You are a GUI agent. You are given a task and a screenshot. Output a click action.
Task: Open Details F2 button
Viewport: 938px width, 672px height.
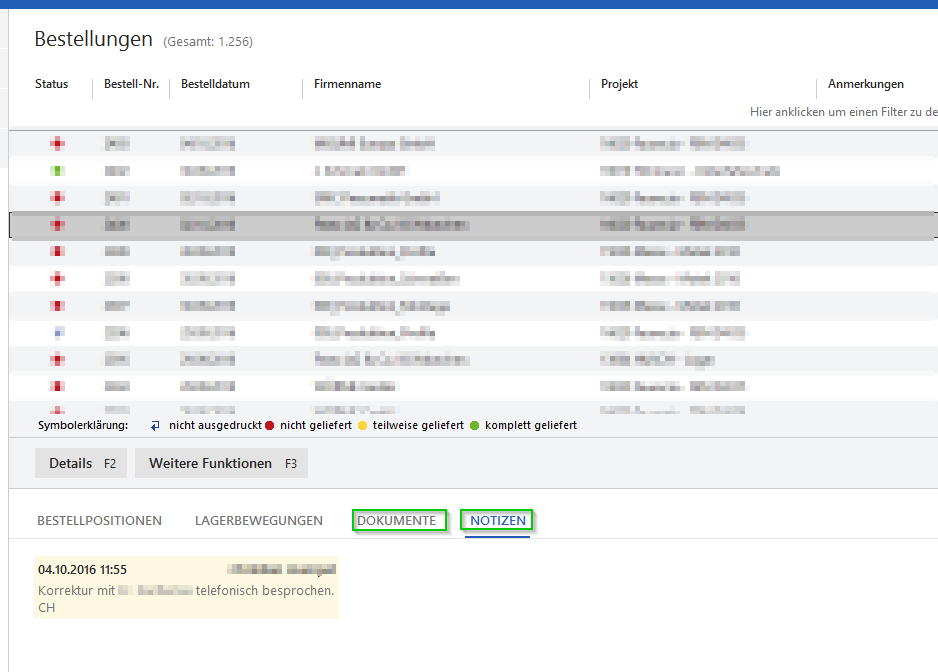click(81, 463)
